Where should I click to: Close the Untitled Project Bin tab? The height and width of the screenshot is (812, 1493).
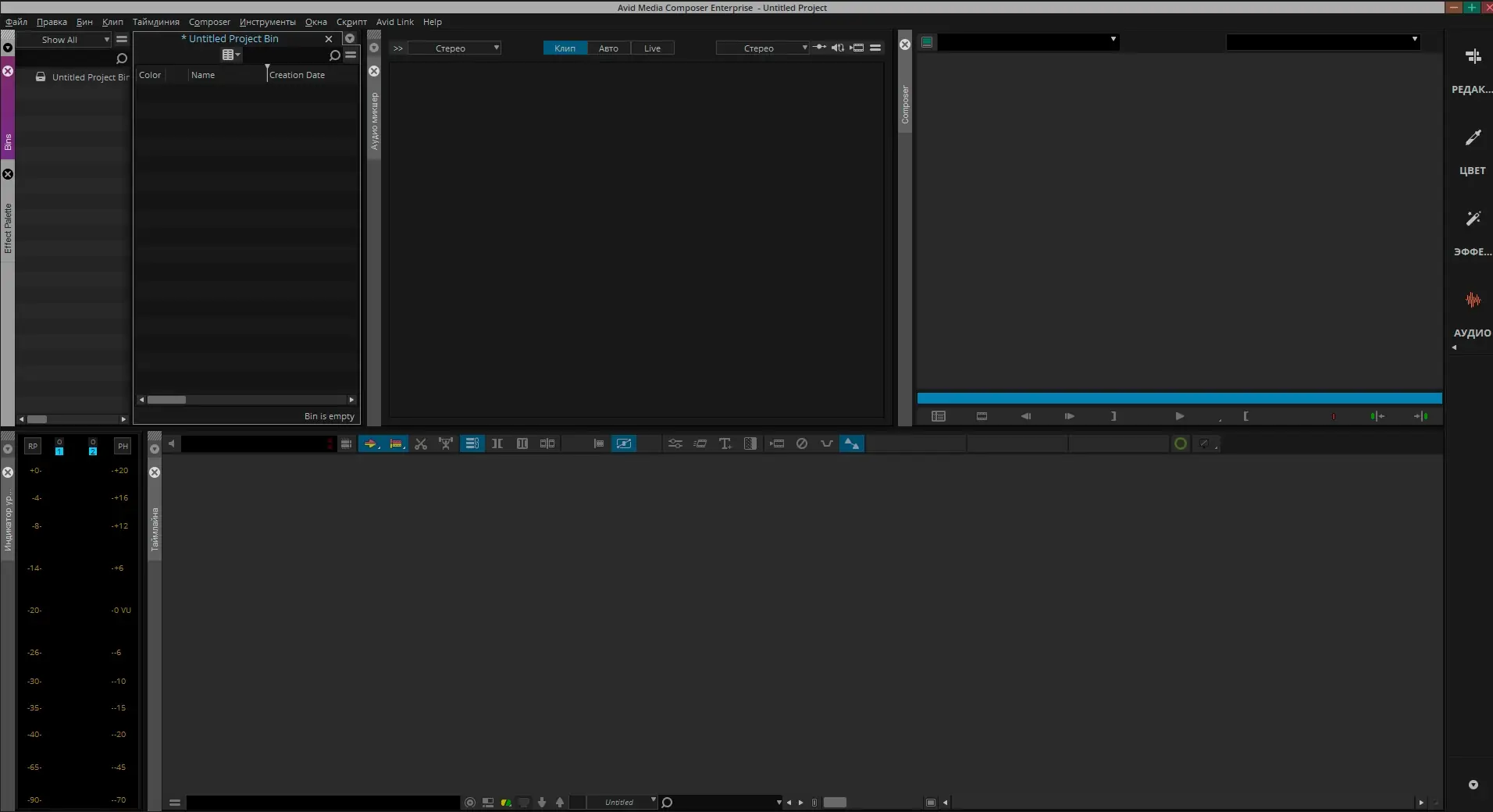tap(329, 39)
